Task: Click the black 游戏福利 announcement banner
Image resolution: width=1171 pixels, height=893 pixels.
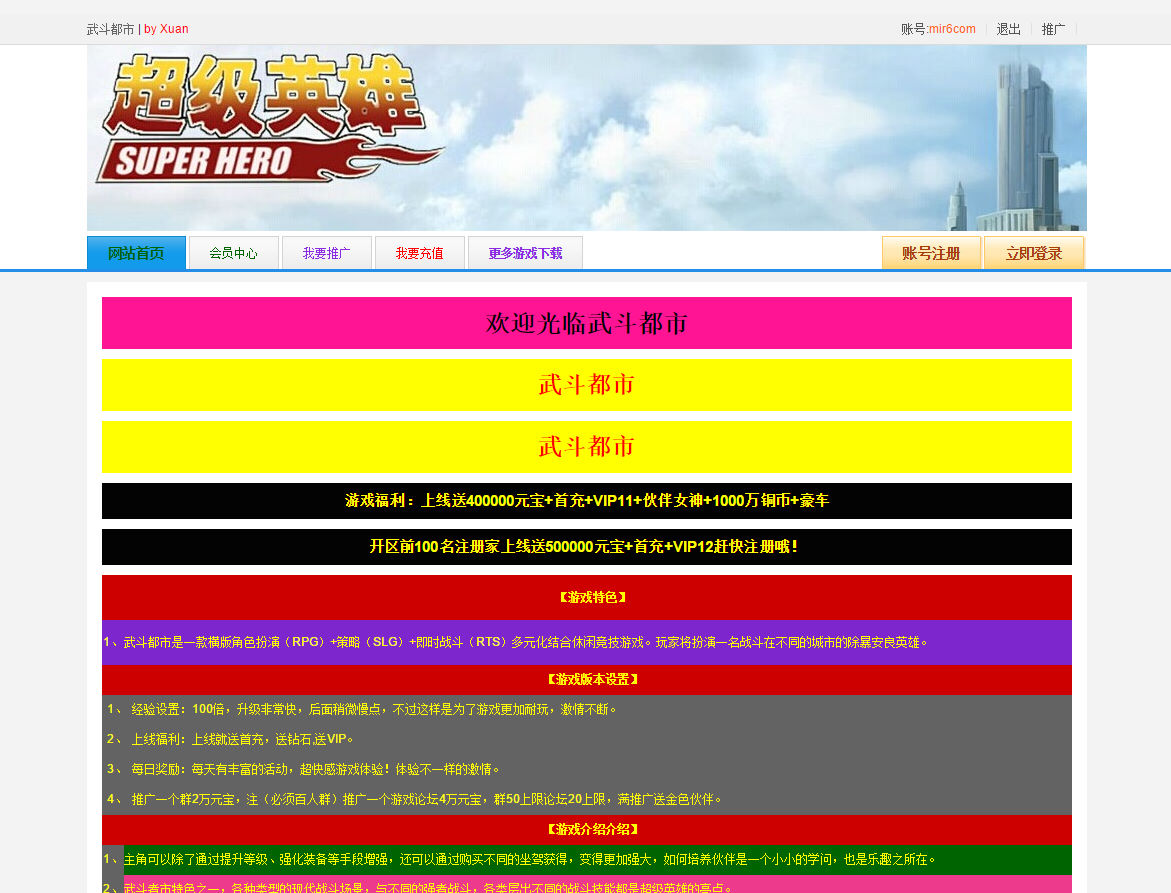Action: (586, 501)
